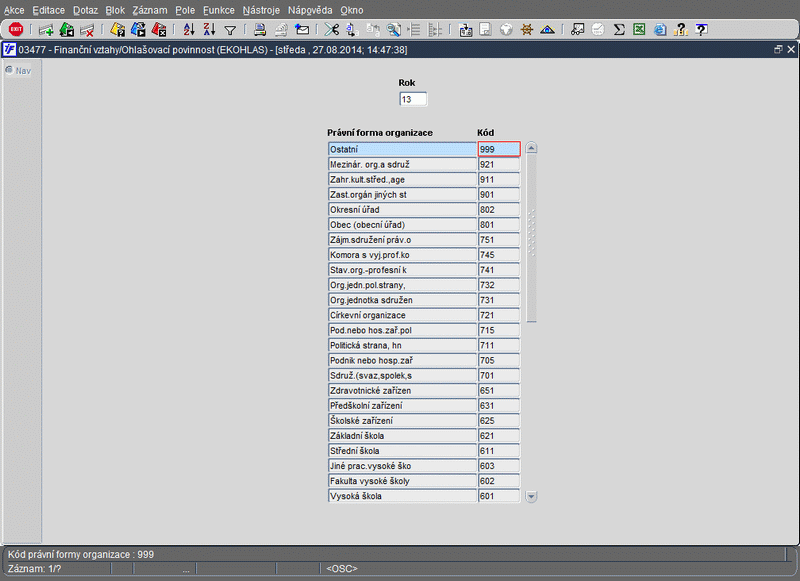Click the red cancel-query icon
This screenshot has height=581, width=800.
pos(159,30)
